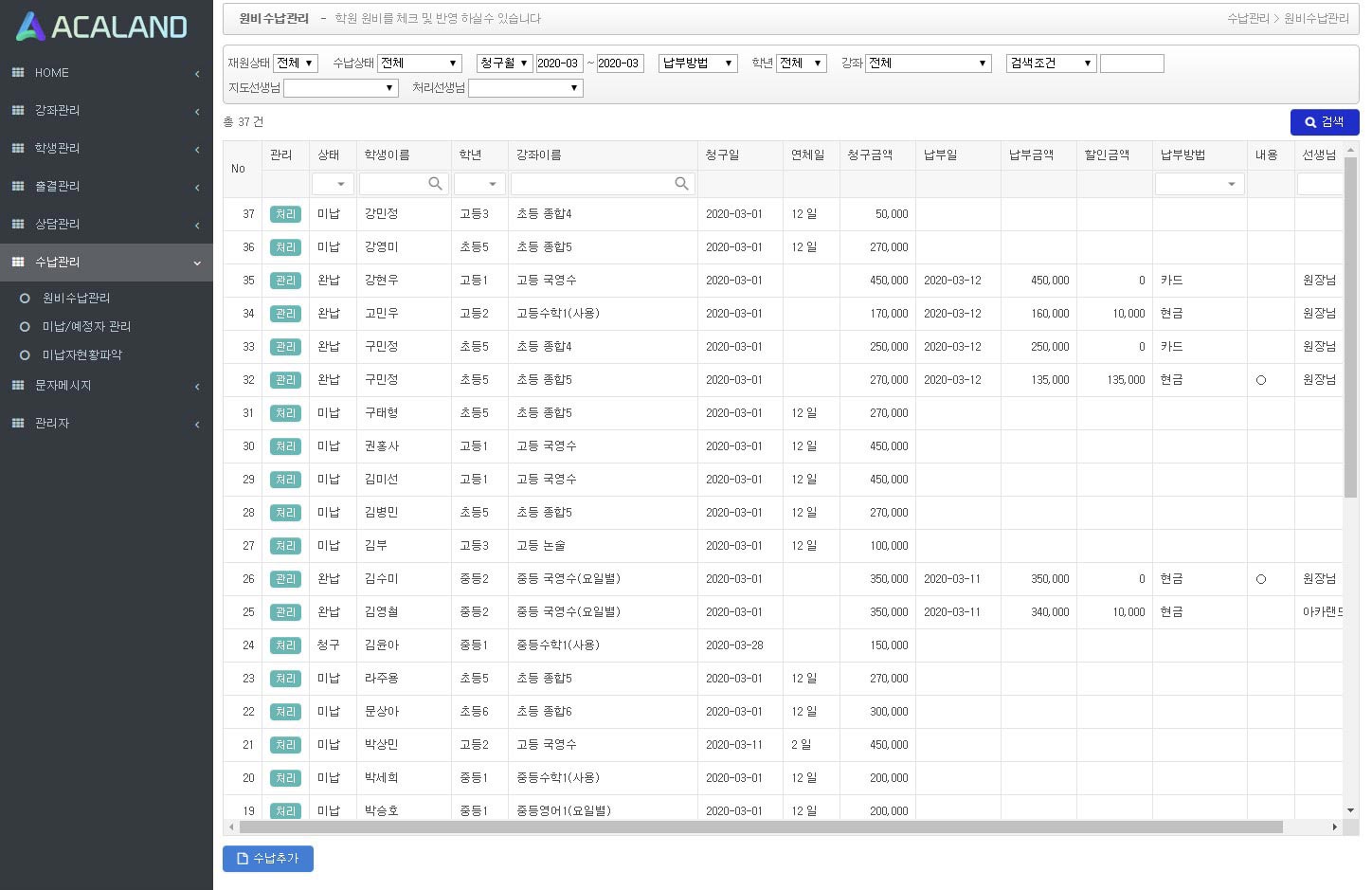The image size is (1372, 890).
Task: Open 처리선생님 dropdown
Action: point(526,88)
